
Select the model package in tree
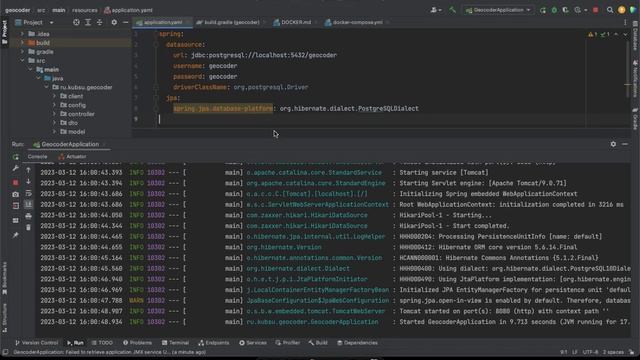point(76,131)
